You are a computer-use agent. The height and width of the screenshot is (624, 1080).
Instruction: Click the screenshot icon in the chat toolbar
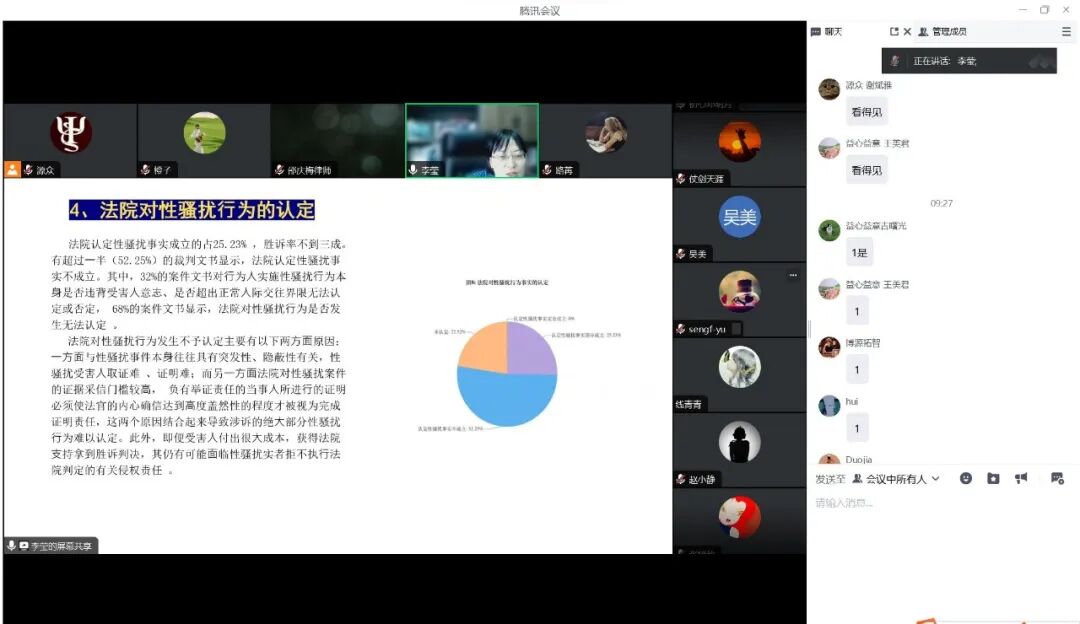1057,479
